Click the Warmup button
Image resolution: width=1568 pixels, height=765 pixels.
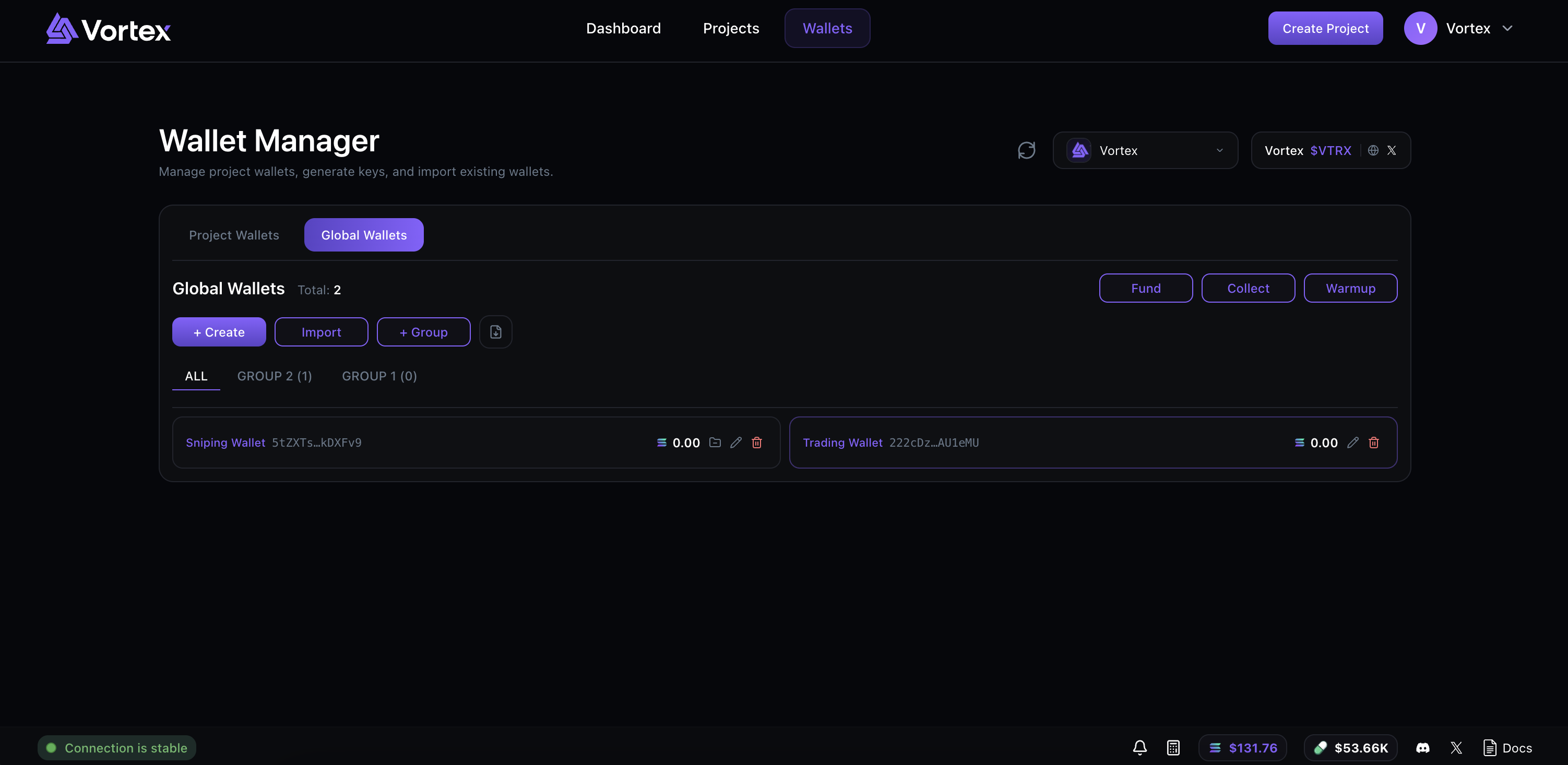click(x=1350, y=289)
